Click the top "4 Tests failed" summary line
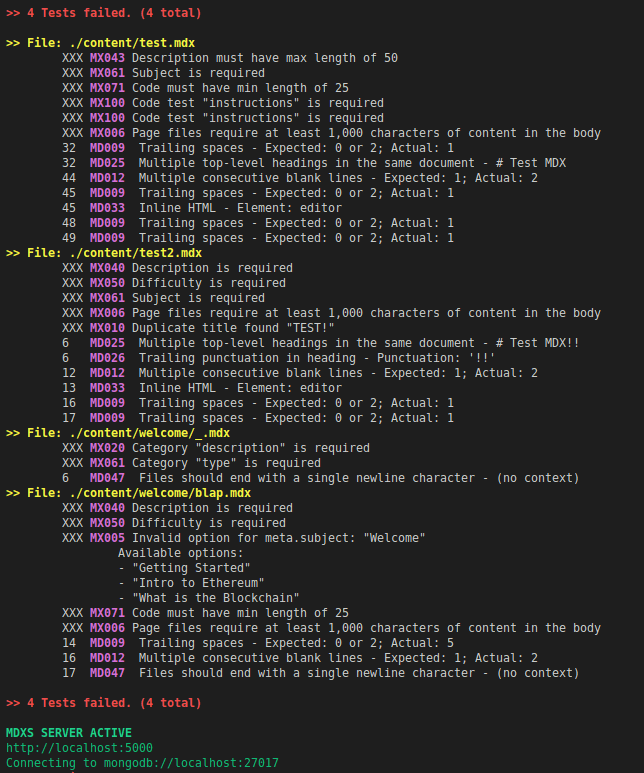The height and width of the screenshot is (773, 644). [104, 13]
